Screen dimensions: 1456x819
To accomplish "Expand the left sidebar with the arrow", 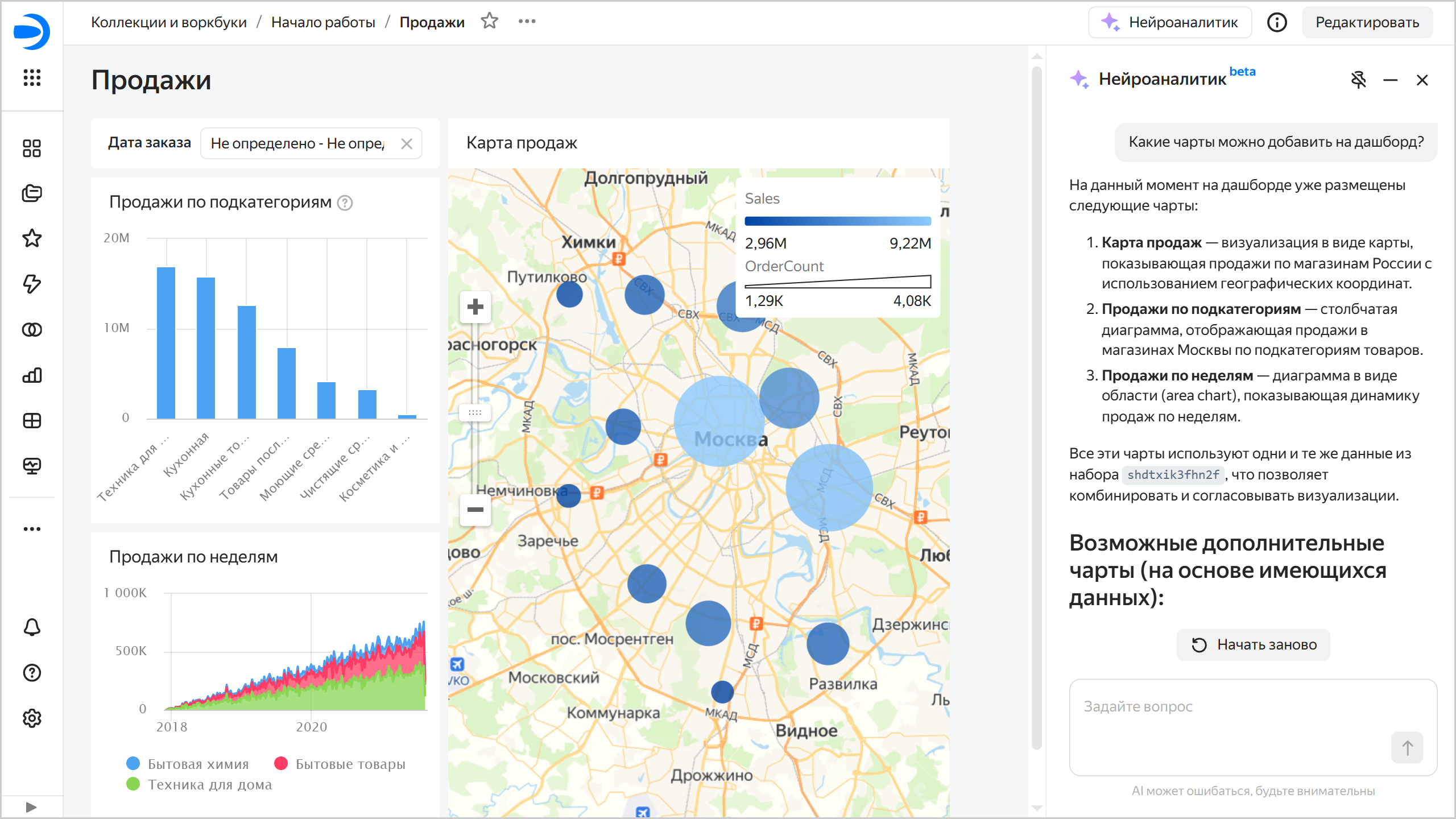I will 31,806.
